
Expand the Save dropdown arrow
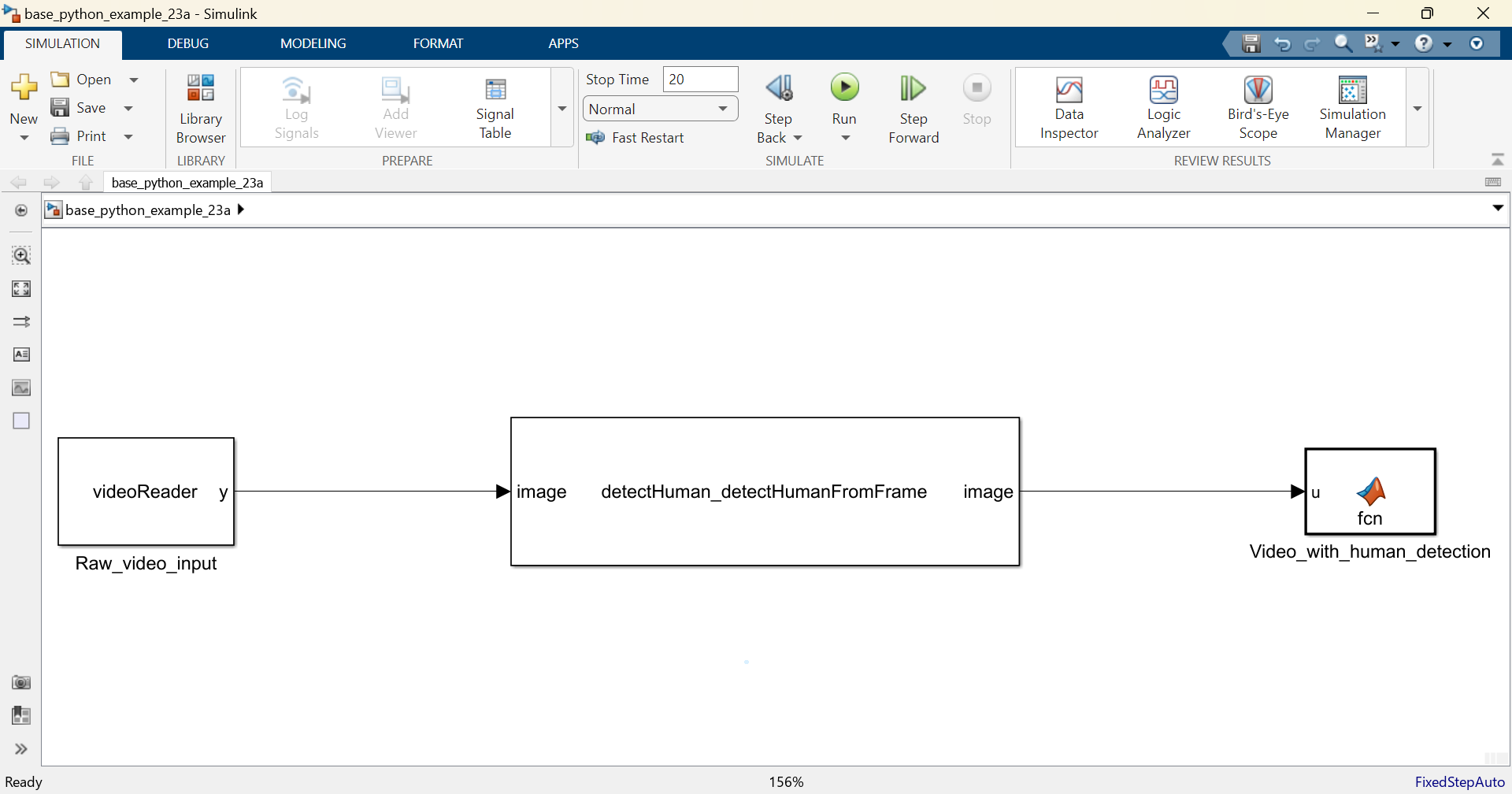pos(128,108)
